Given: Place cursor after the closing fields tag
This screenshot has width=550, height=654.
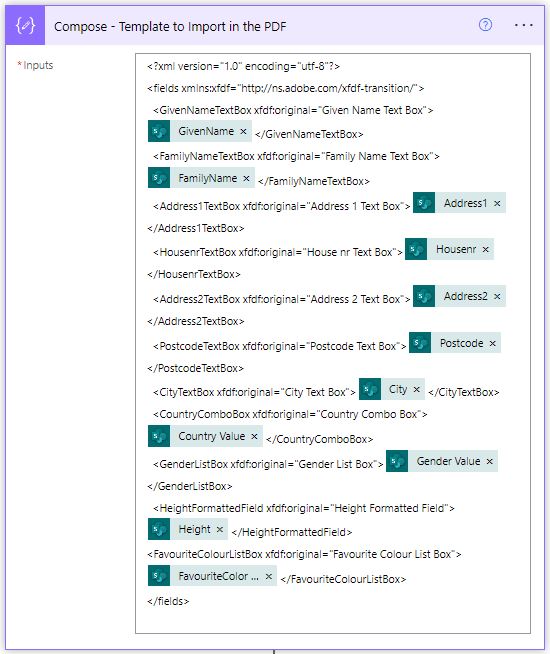Looking at the screenshot, I should [x=190, y=601].
